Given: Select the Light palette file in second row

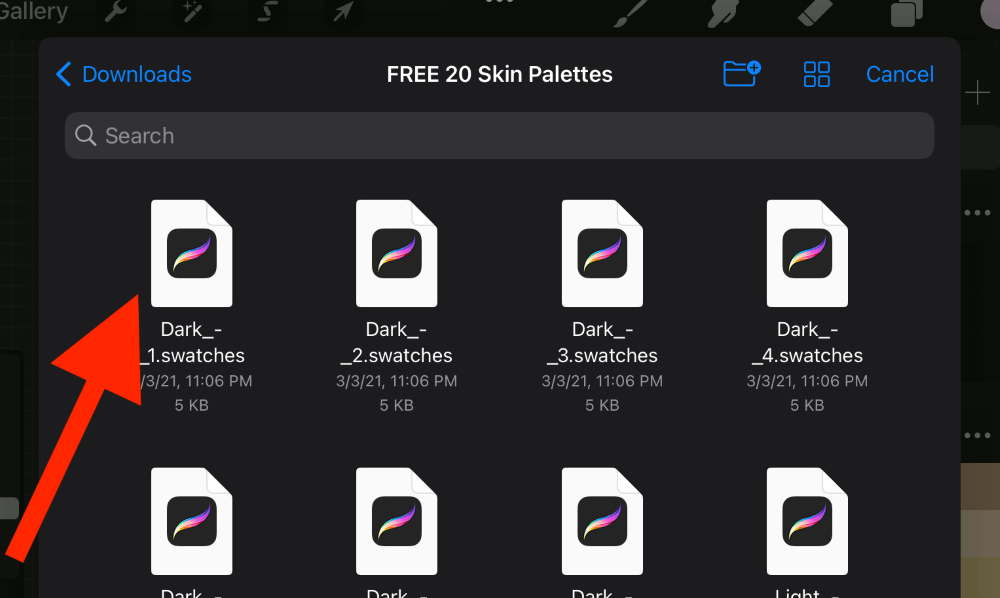Looking at the screenshot, I should click(x=807, y=521).
